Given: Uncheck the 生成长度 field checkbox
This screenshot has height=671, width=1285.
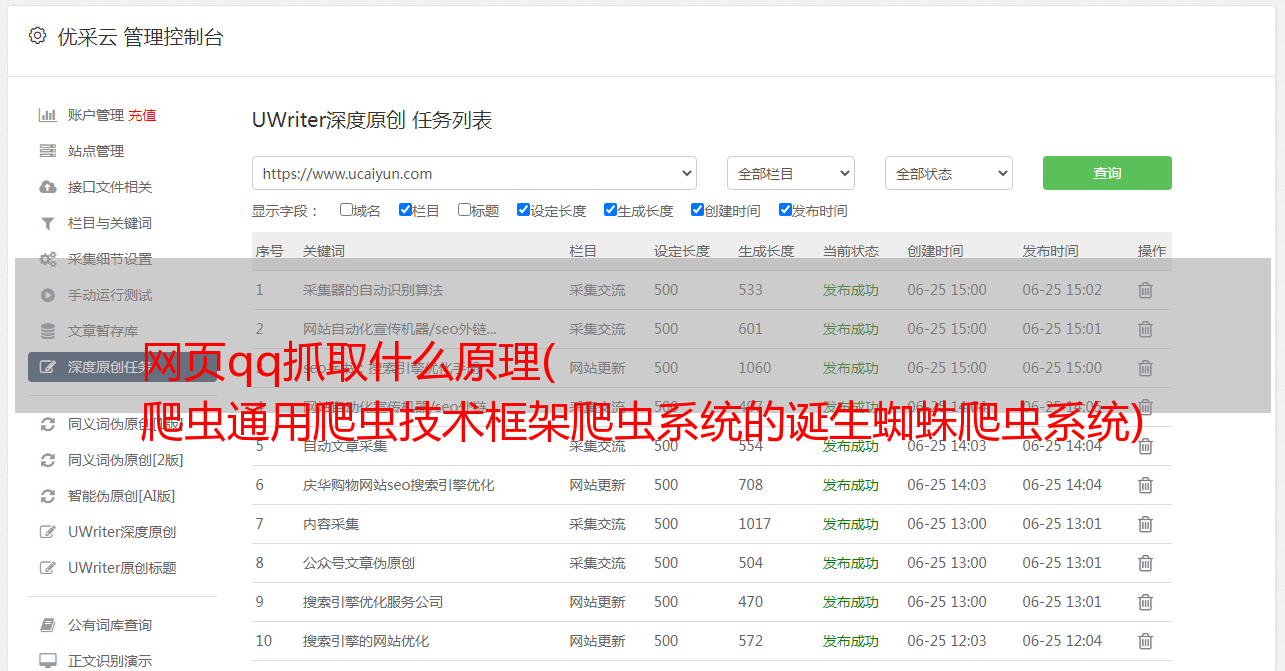Looking at the screenshot, I should (610, 210).
